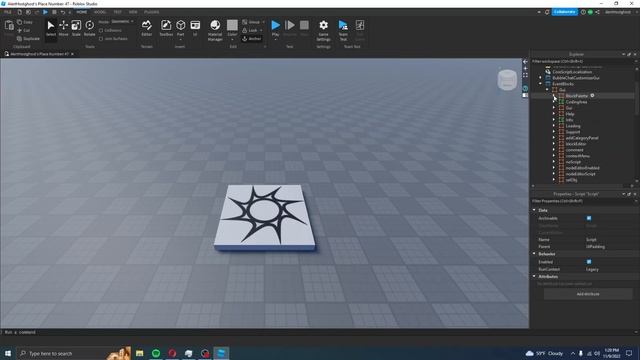Open Game Settings
The image size is (640, 360).
coord(323,30)
